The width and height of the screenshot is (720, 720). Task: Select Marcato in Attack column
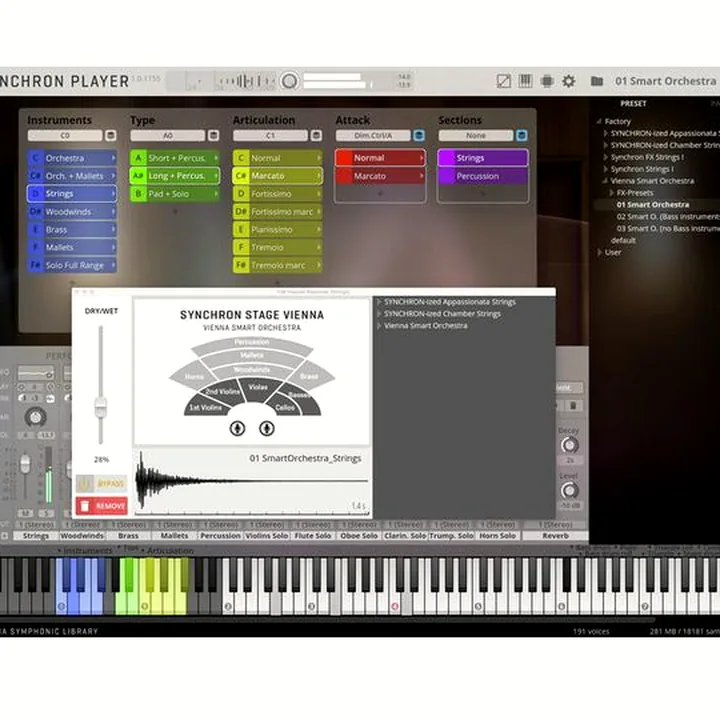[380, 176]
